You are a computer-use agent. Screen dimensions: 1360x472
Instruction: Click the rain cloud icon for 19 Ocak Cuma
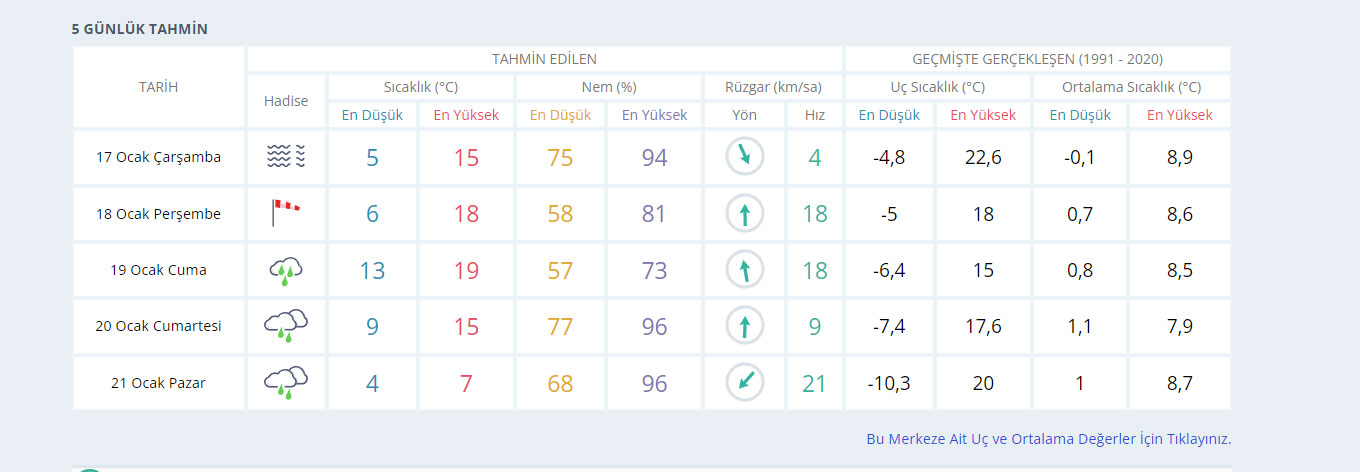point(286,270)
